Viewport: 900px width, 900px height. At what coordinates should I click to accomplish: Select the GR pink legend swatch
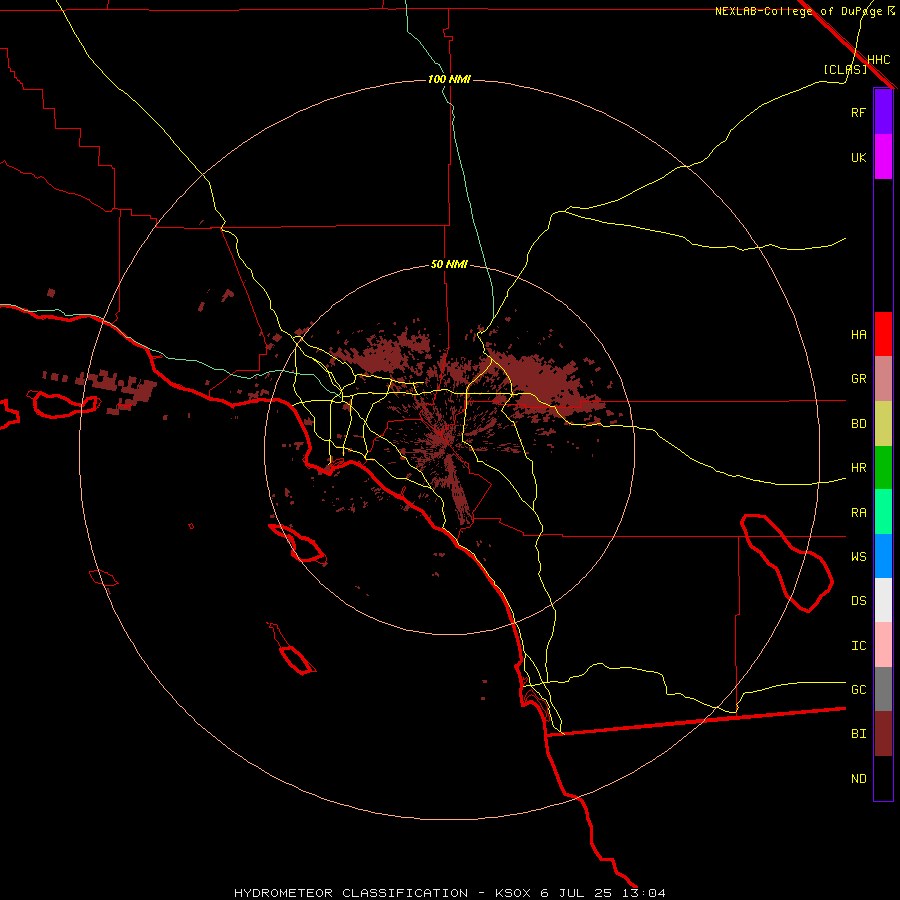point(883,379)
